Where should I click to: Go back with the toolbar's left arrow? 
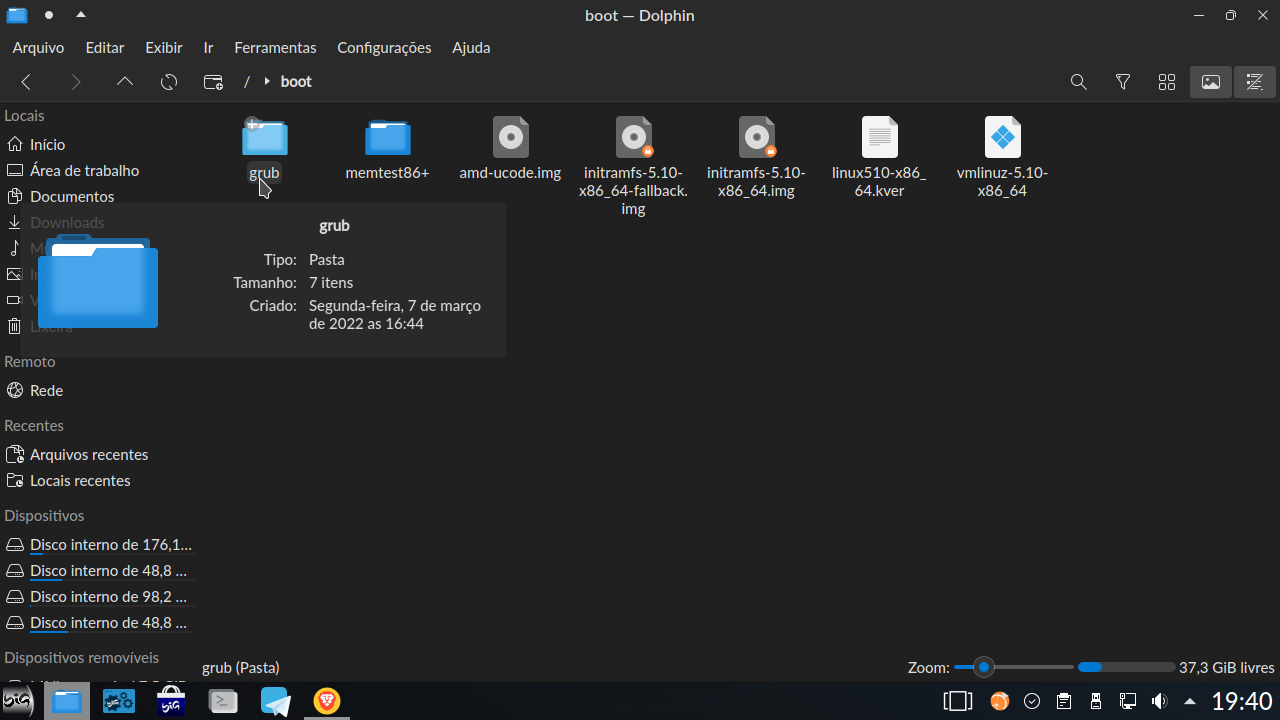click(27, 82)
